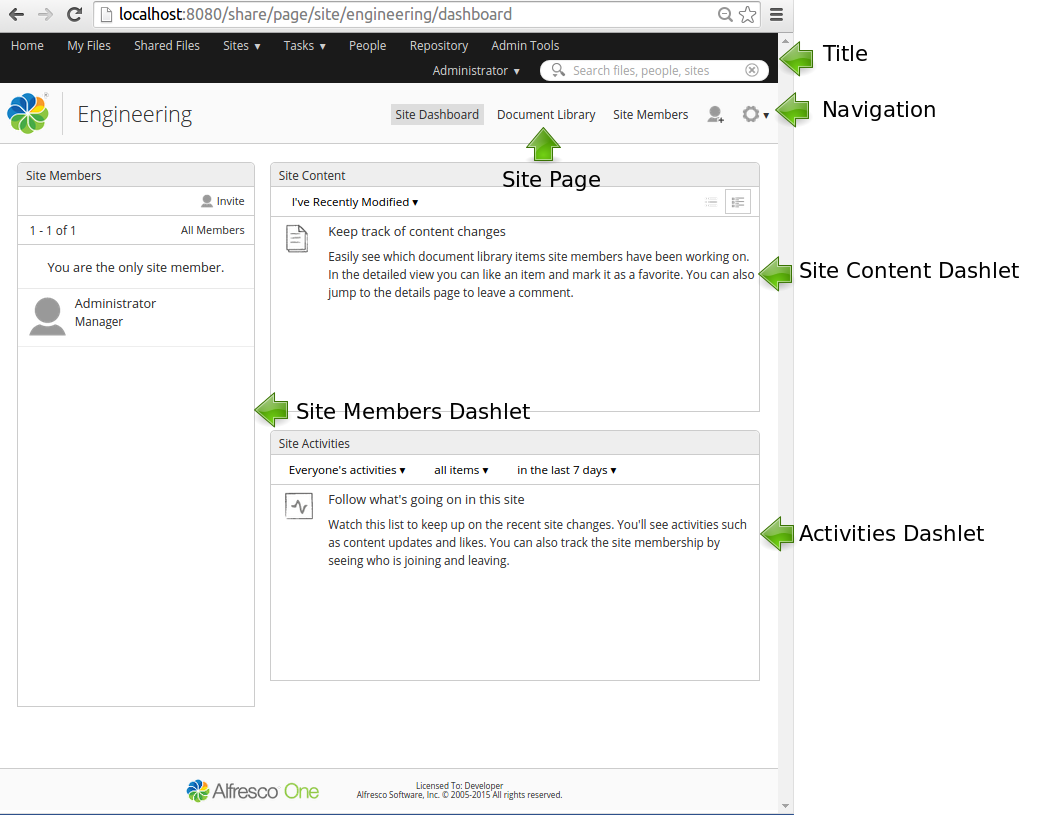The width and height of the screenshot is (1043, 815).
Task: Open the browser hamburger menu icon
Action: [x=777, y=16]
